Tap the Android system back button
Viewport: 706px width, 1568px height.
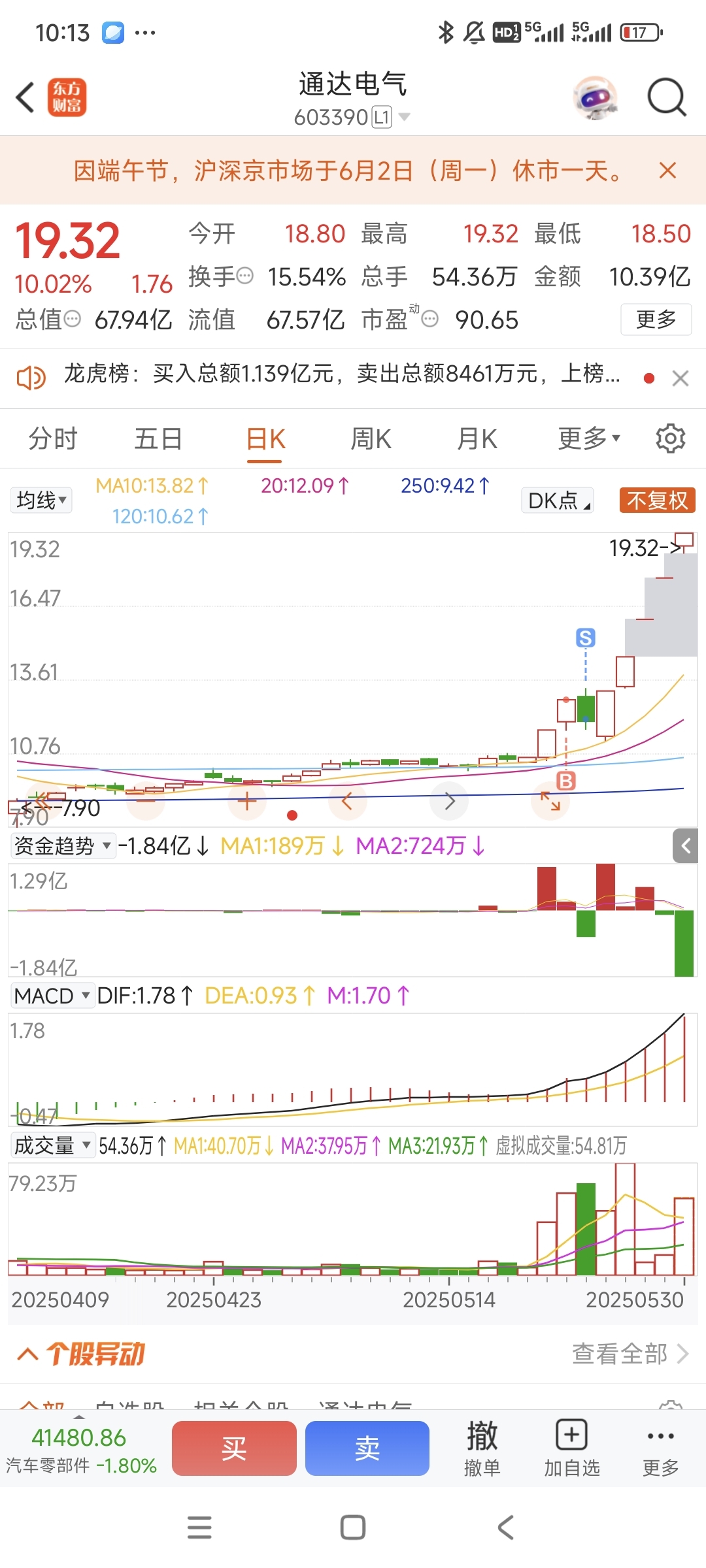click(x=506, y=1527)
